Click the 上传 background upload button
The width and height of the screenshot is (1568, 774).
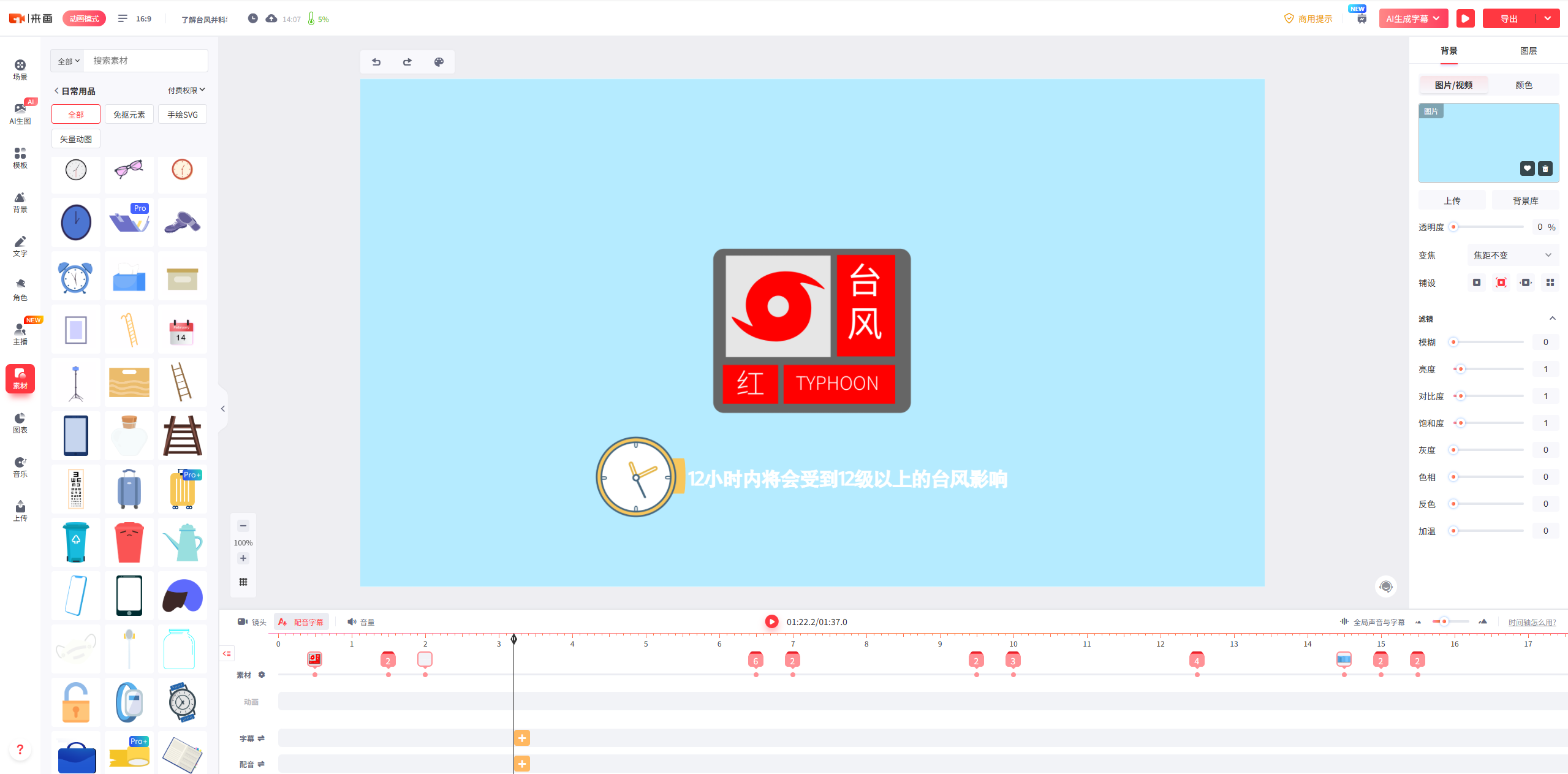click(1452, 200)
